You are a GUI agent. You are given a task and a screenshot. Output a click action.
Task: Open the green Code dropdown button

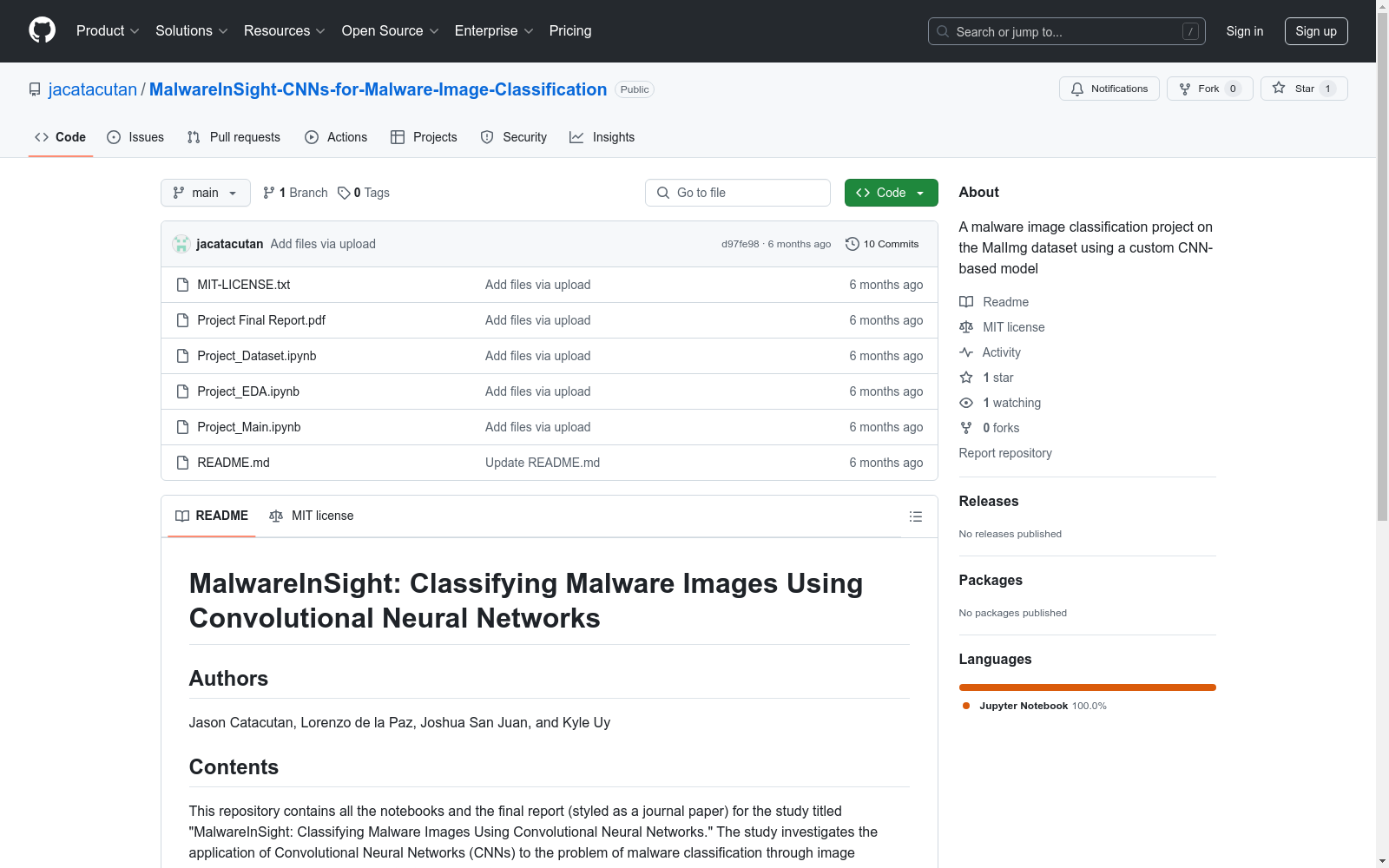[891, 193]
